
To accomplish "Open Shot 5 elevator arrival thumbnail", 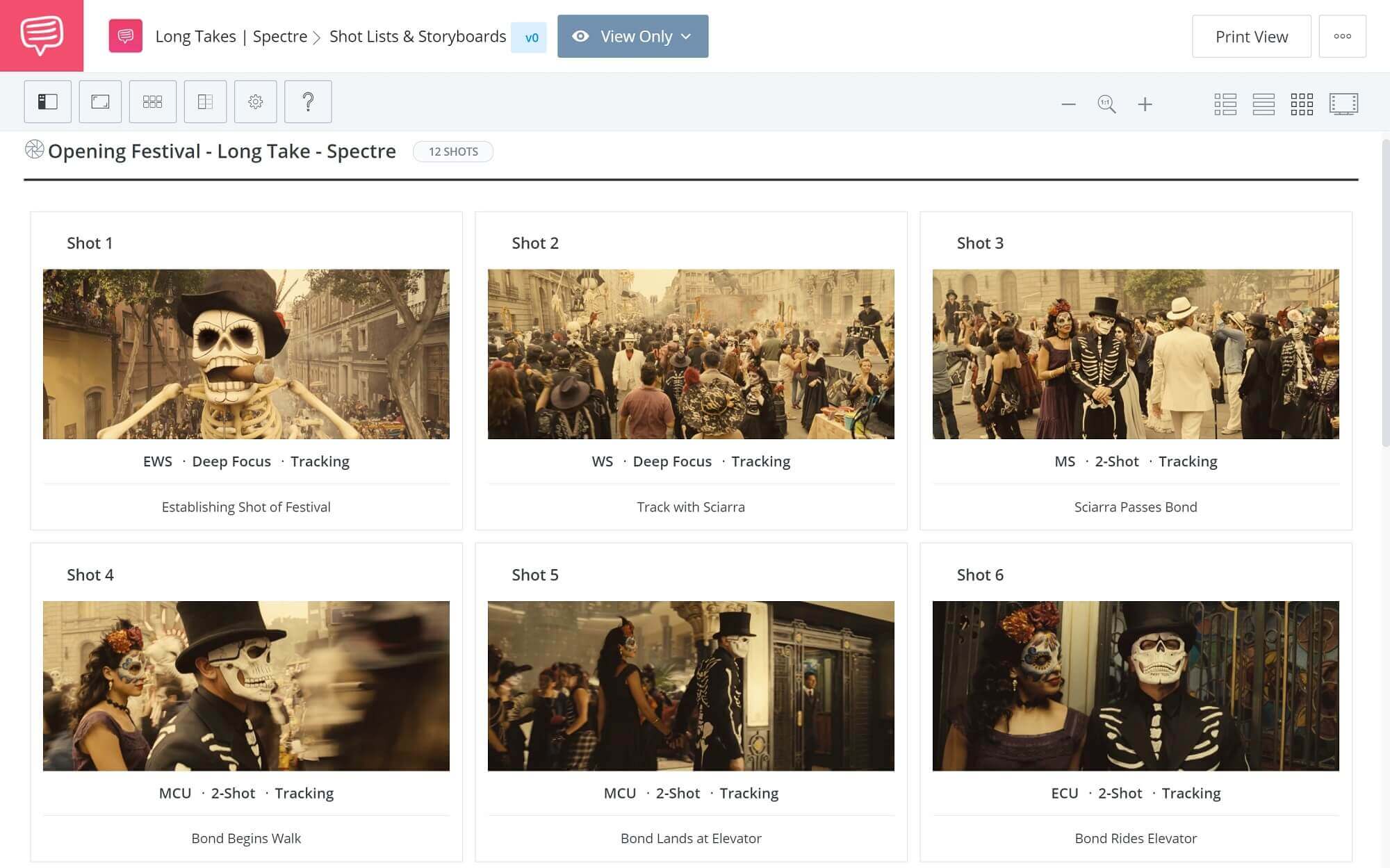I will click(691, 686).
